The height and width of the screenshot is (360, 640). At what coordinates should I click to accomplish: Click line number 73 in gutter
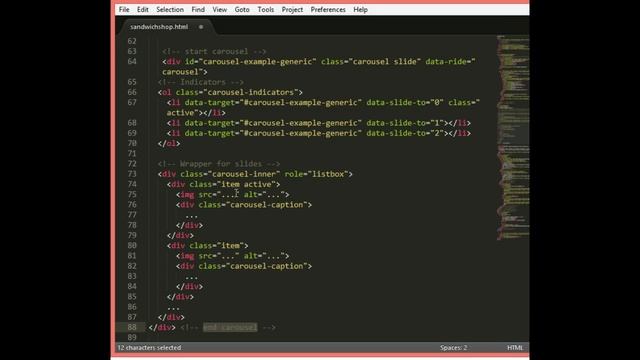pos(132,174)
